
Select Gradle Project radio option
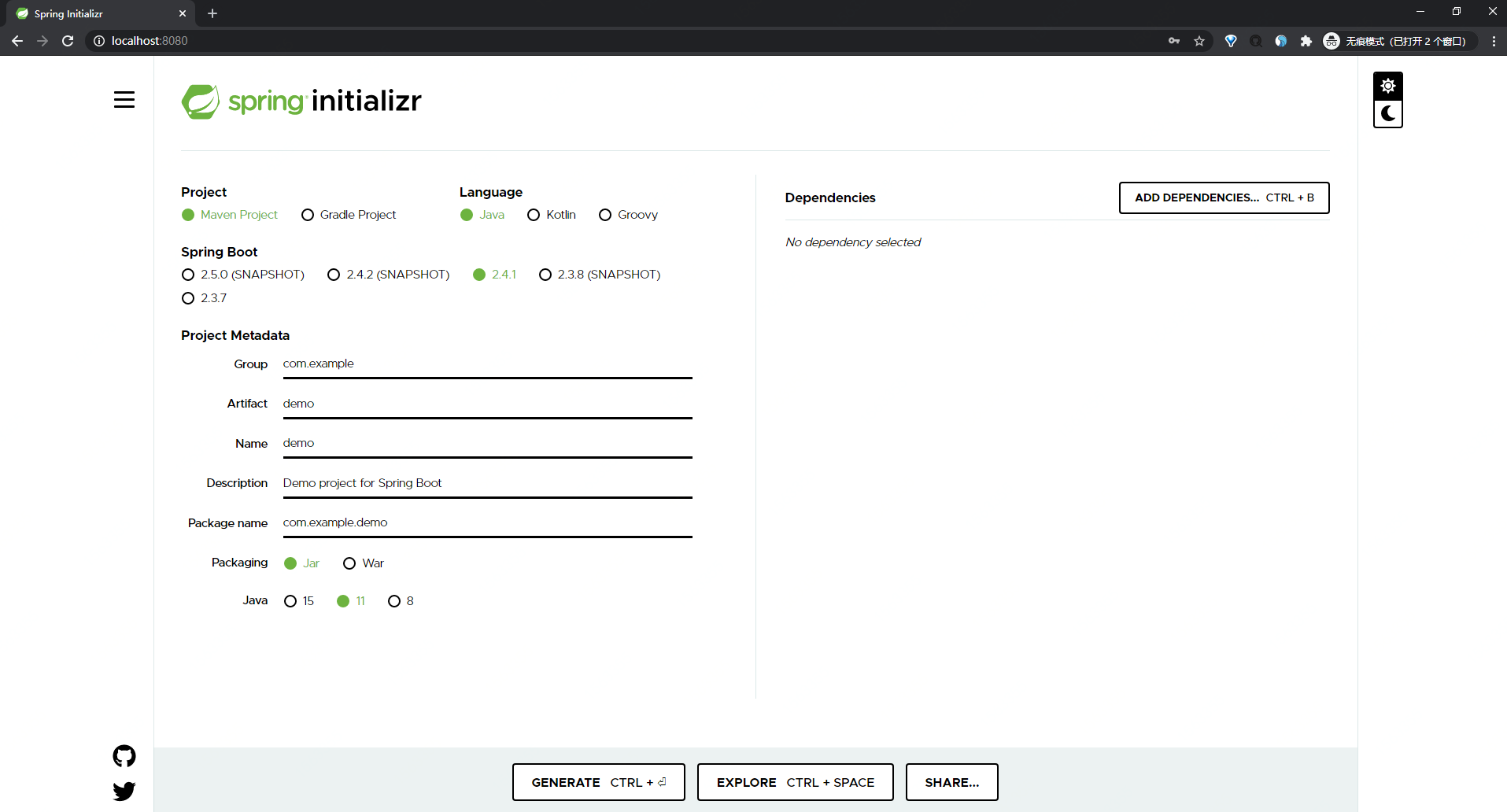click(x=349, y=215)
